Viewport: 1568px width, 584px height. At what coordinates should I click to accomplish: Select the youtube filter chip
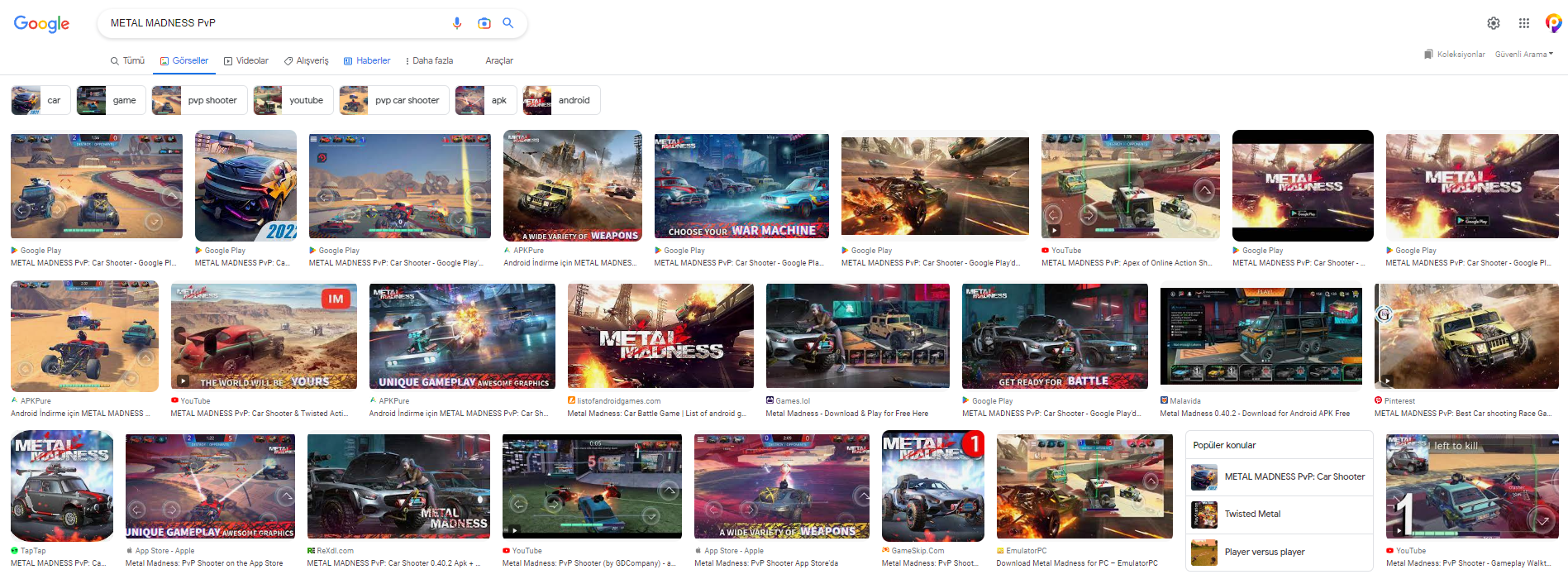pos(293,100)
